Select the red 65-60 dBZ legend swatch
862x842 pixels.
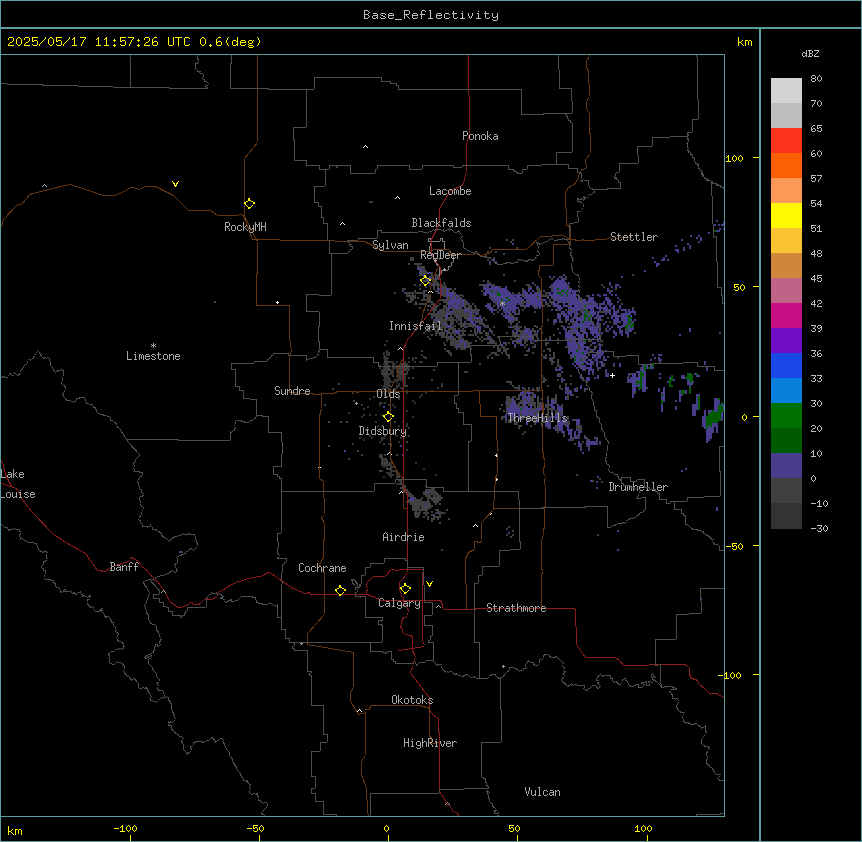click(786, 140)
